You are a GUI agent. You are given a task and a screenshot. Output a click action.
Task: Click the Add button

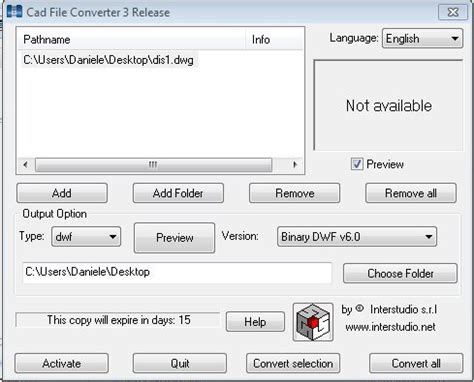(62, 193)
